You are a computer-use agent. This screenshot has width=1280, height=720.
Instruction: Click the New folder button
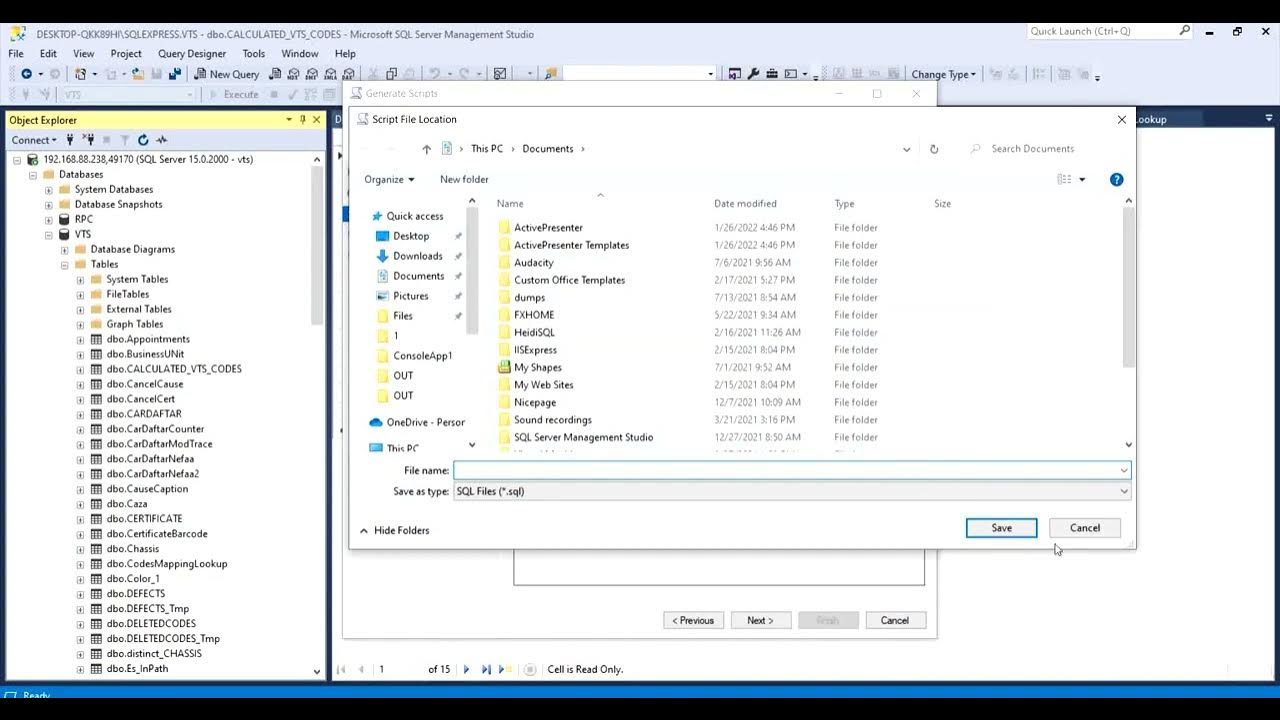click(464, 179)
